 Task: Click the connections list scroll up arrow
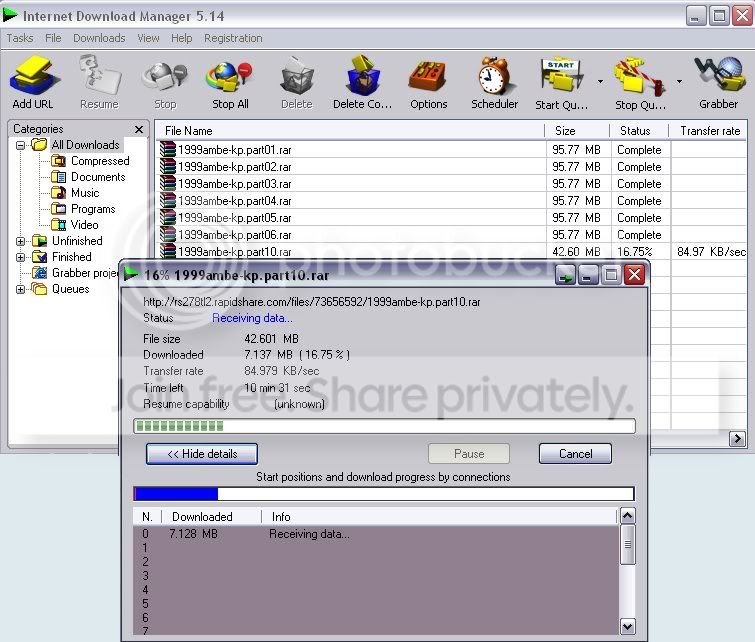627,516
